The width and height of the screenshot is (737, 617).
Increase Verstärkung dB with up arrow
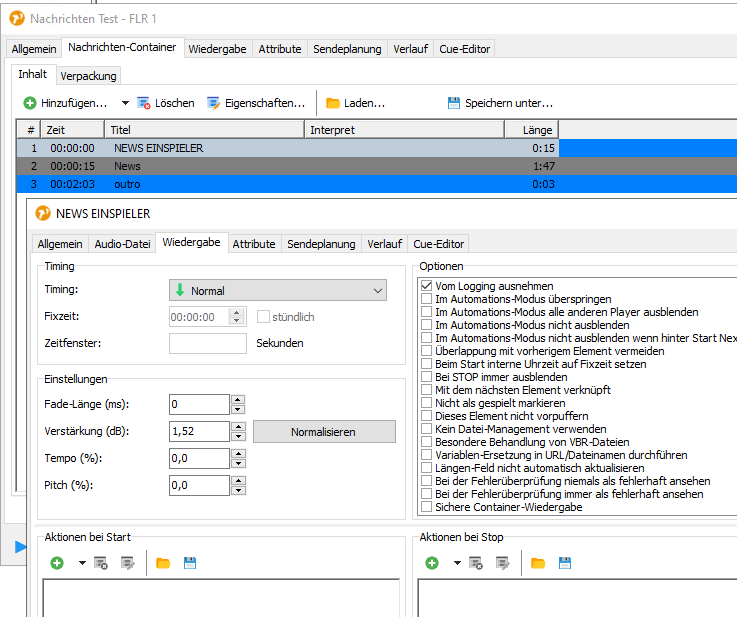pyautogui.click(x=238, y=427)
